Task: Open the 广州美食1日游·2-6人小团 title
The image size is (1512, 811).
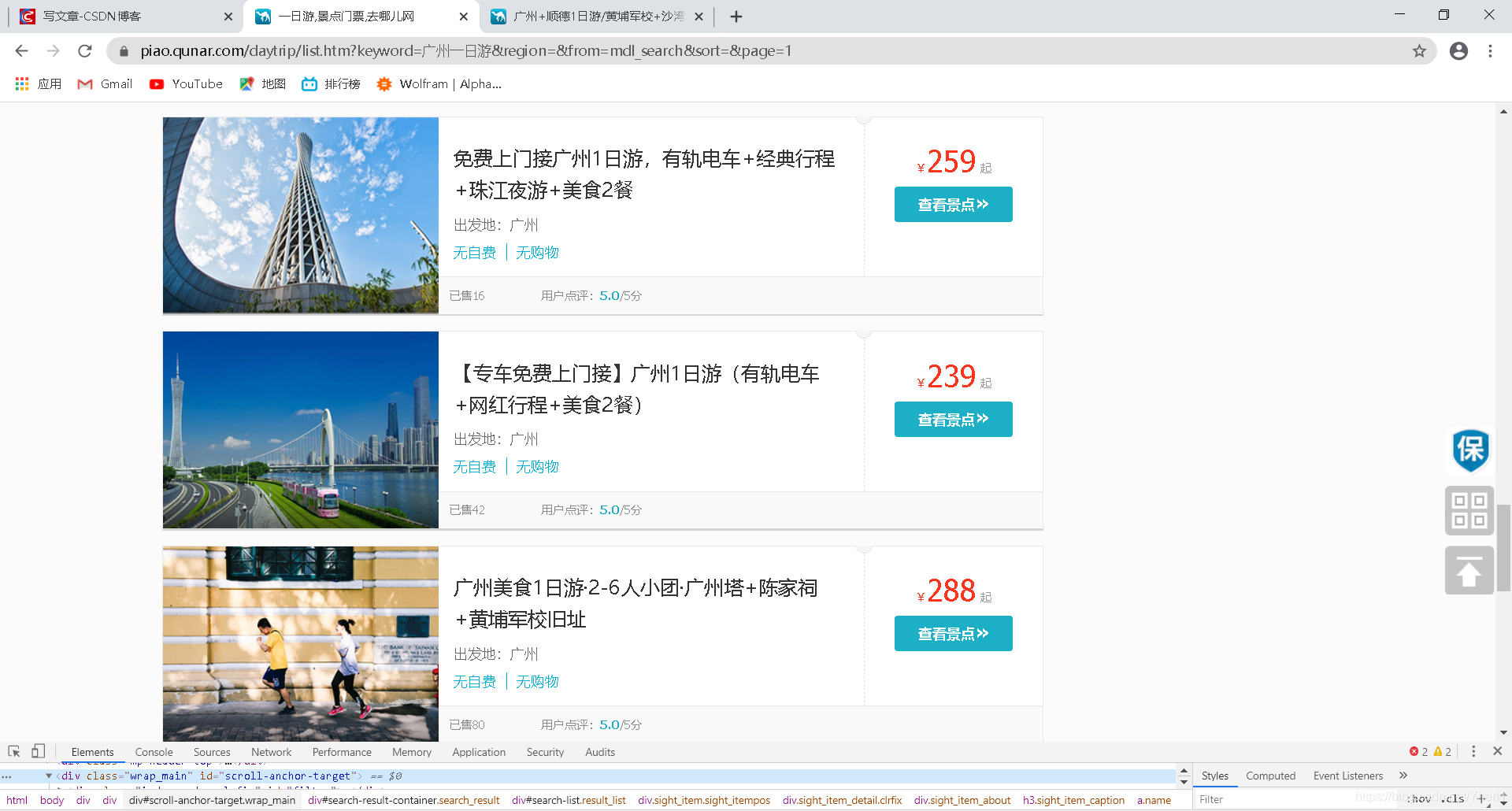Action: click(635, 604)
